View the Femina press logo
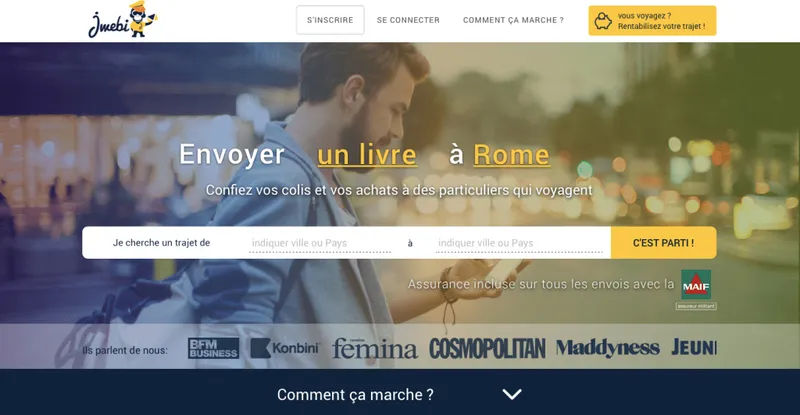This screenshot has width=800, height=415. 374,348
